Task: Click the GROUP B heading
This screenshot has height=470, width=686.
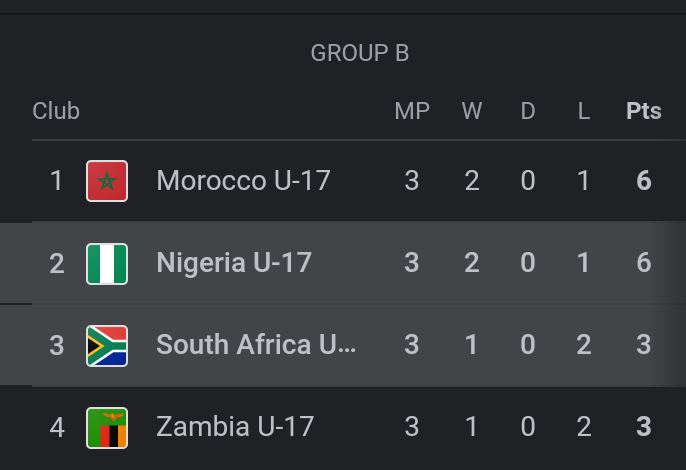Action: pyautogui.click(x=360, y=53)
